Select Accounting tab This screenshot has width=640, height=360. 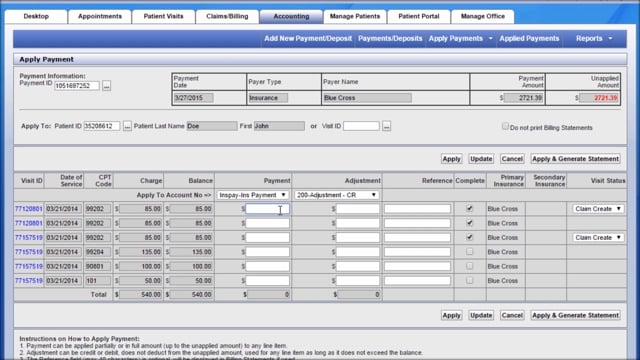coord(291,16)
